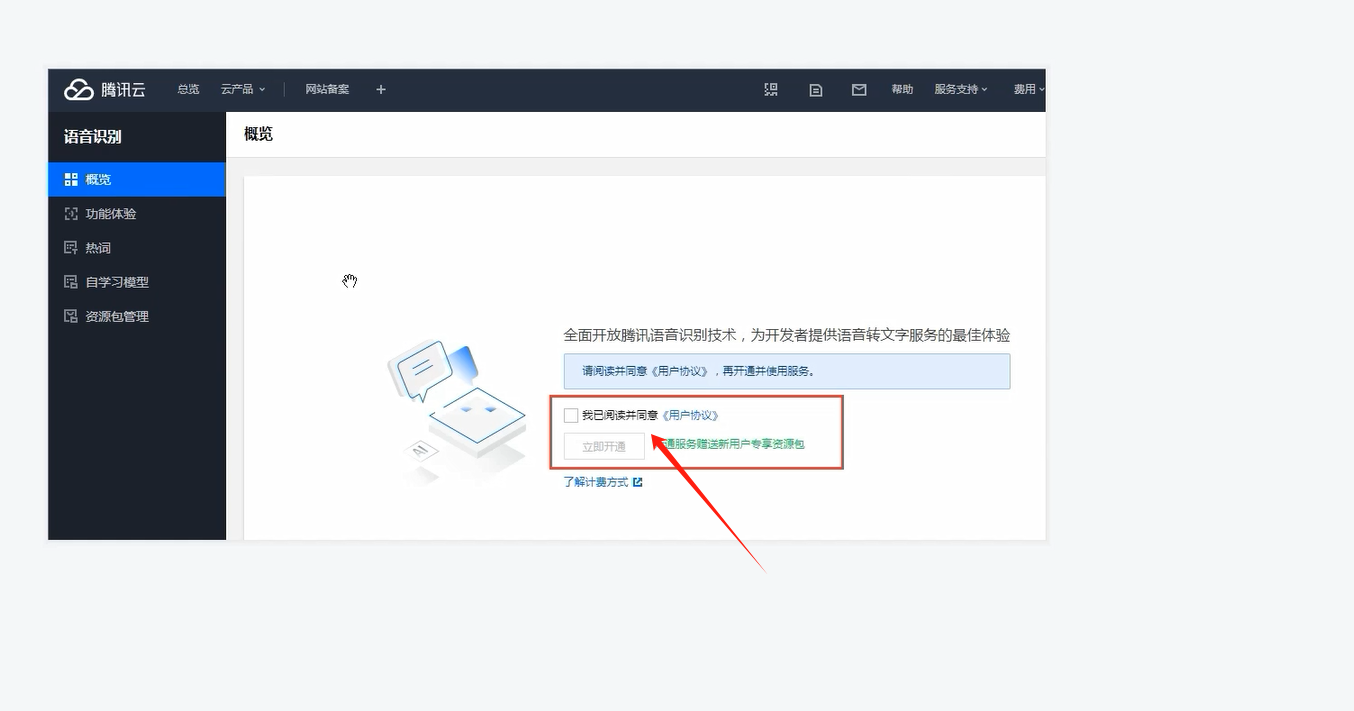The height and width of the screenshot is (711, 1354).
Task: Open the 了解计费方式 link
Action: click(596, 482)
